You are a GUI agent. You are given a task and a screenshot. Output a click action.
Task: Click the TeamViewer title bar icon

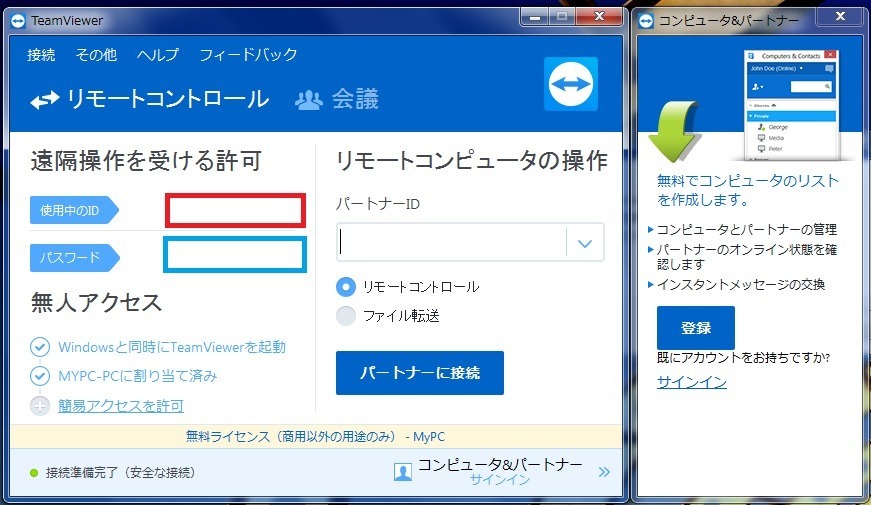pos(18,21)
